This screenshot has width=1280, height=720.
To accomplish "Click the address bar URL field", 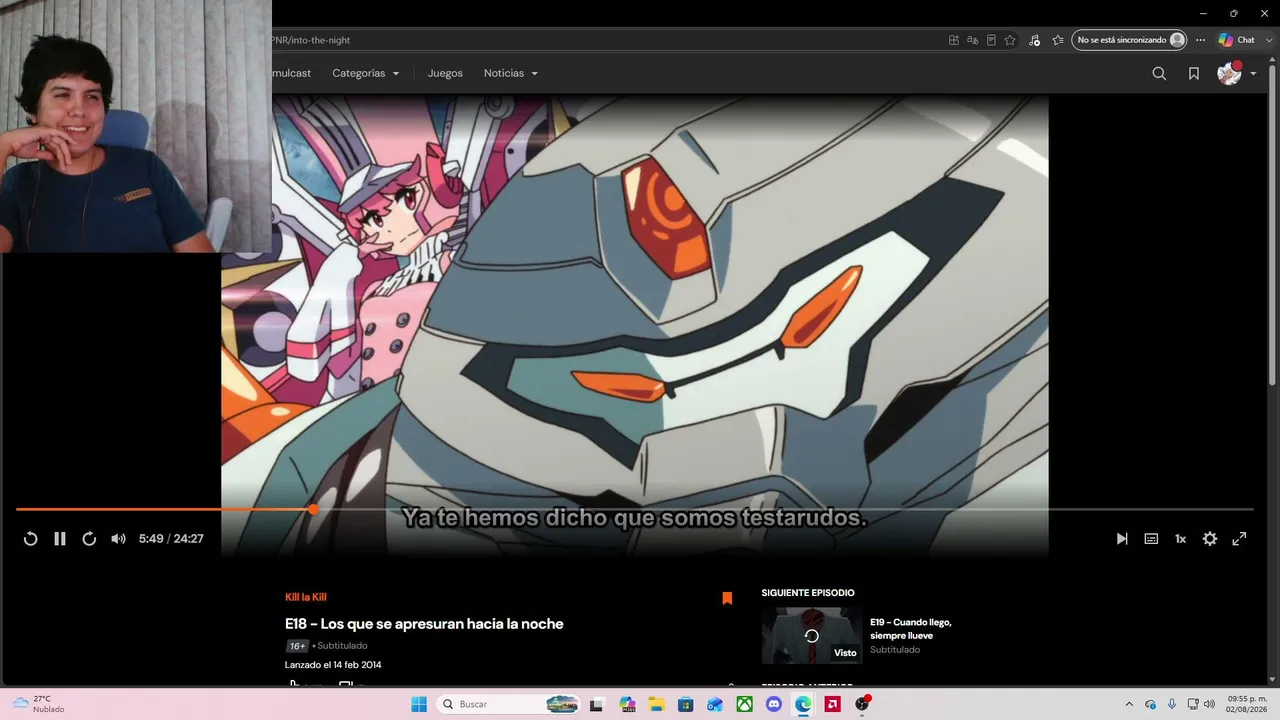I will tap(605, 40).
